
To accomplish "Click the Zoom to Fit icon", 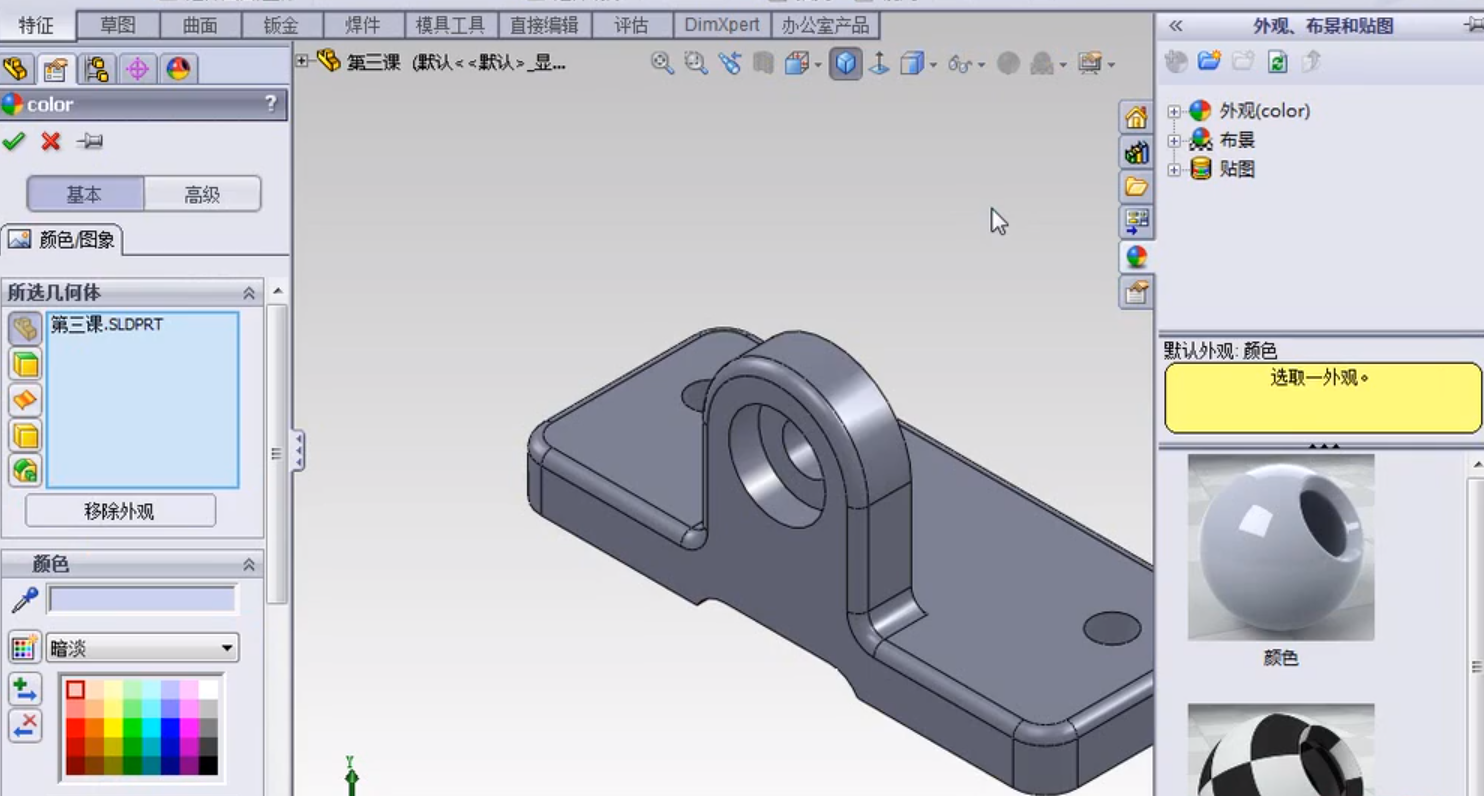I will click(x=662, y=63).
